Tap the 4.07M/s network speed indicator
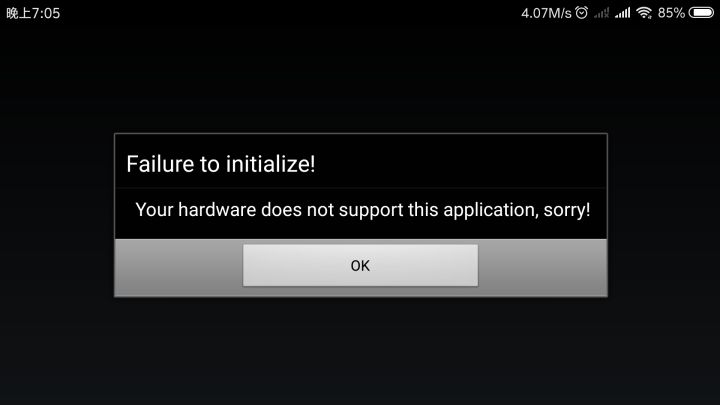Screen dimensions: 720x405 tap(546, 13)
